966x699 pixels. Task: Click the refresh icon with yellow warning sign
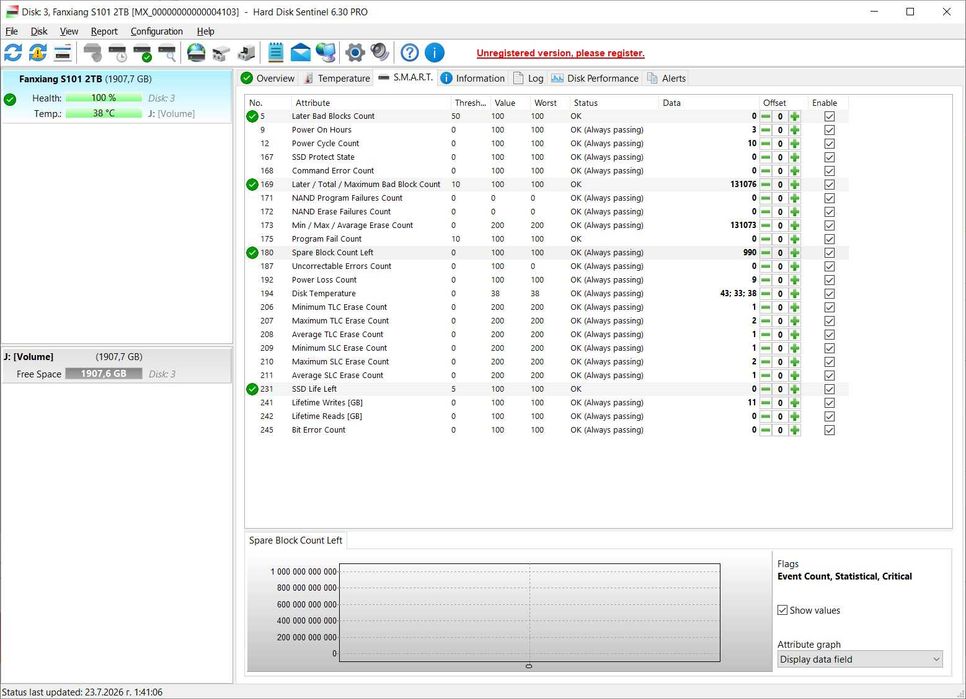coord(38,53)
